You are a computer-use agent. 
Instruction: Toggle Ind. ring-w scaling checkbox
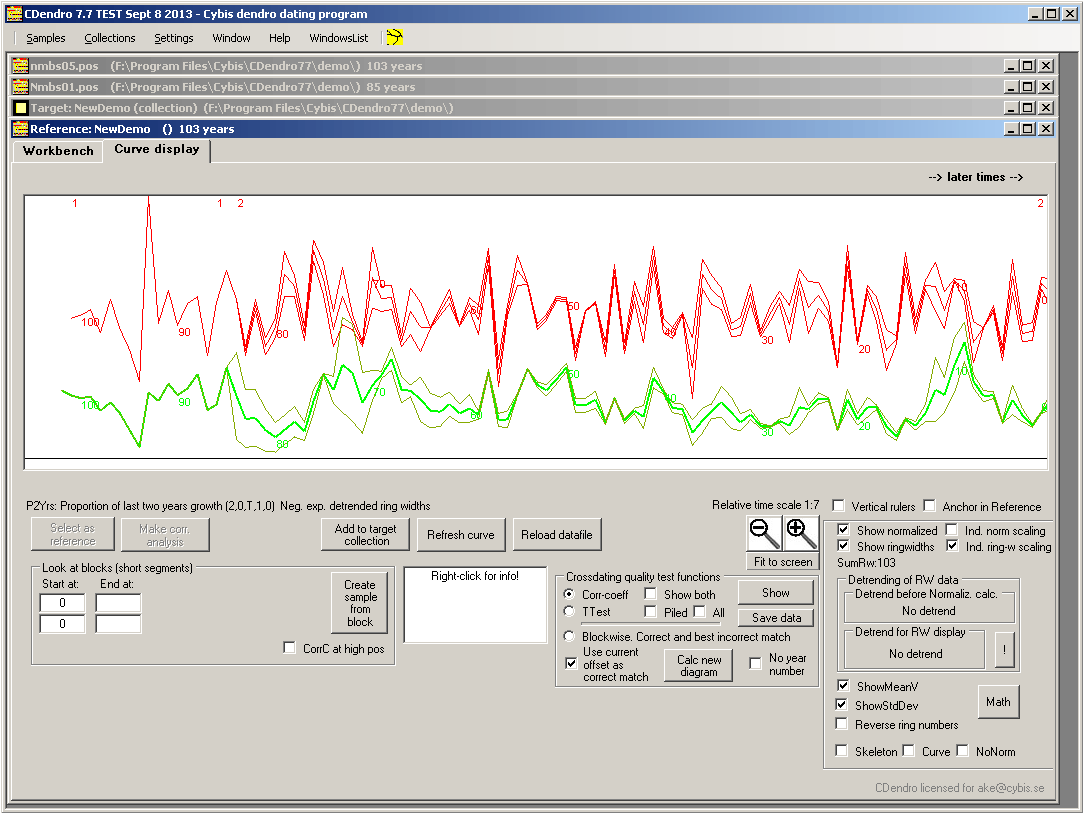click(x=952, y=546)
